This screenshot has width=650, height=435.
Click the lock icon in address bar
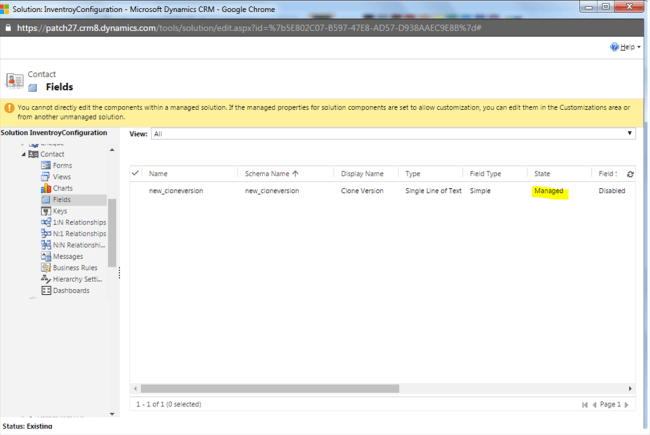[x=8, y=28]
